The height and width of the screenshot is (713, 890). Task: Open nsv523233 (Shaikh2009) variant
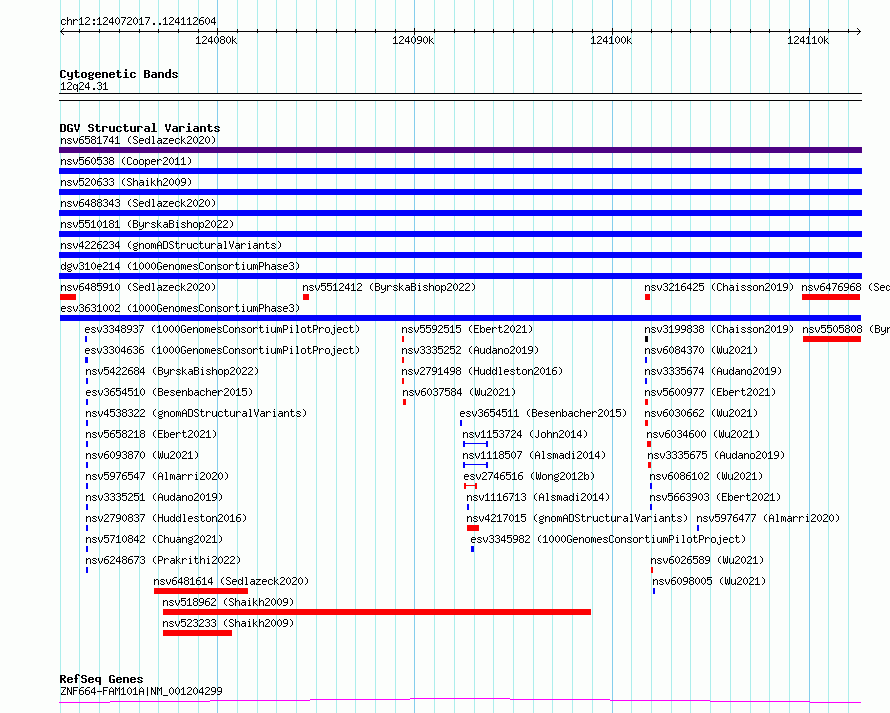[228, 623]
